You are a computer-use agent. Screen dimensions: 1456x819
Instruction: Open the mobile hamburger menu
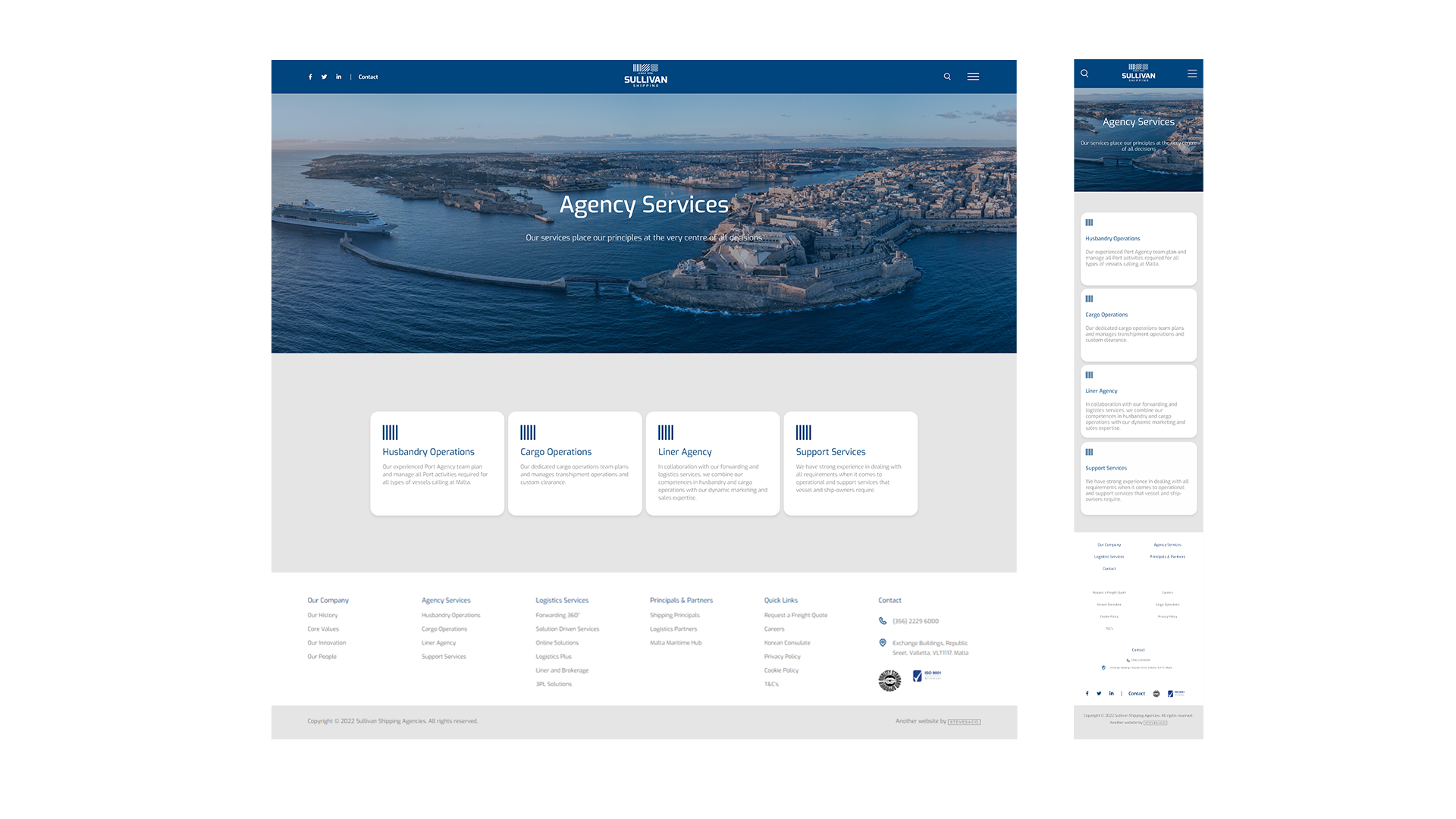pos(1192,74)
